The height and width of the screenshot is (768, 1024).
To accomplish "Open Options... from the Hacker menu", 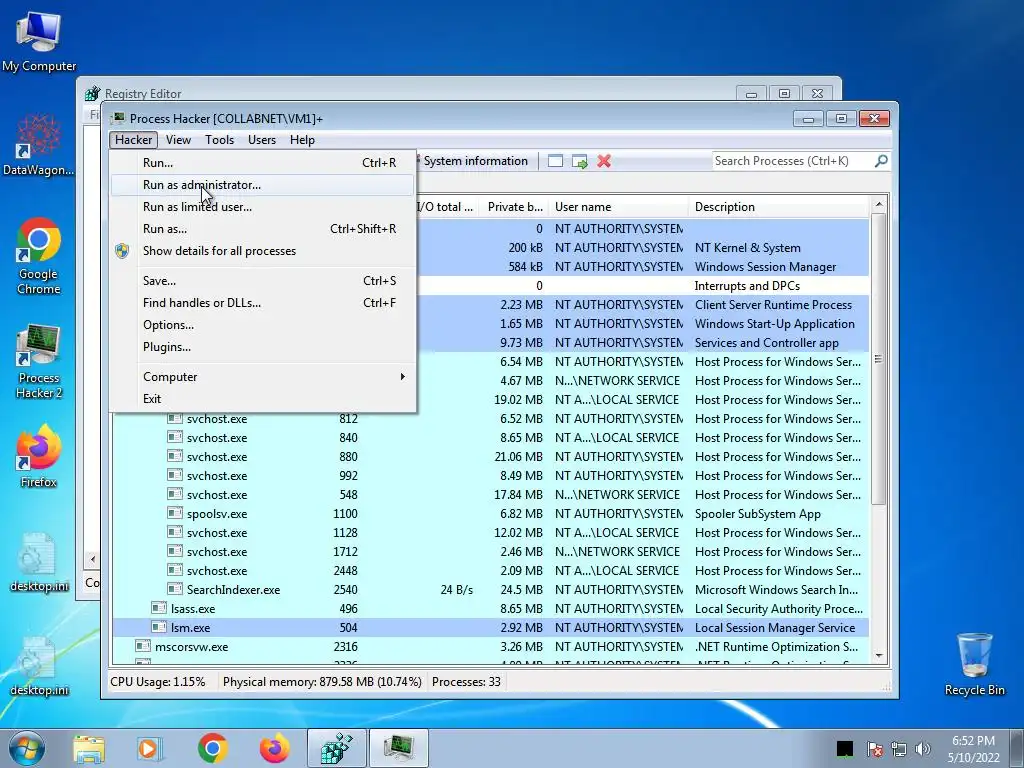I will pyautogui.click(x=263, y=325).
